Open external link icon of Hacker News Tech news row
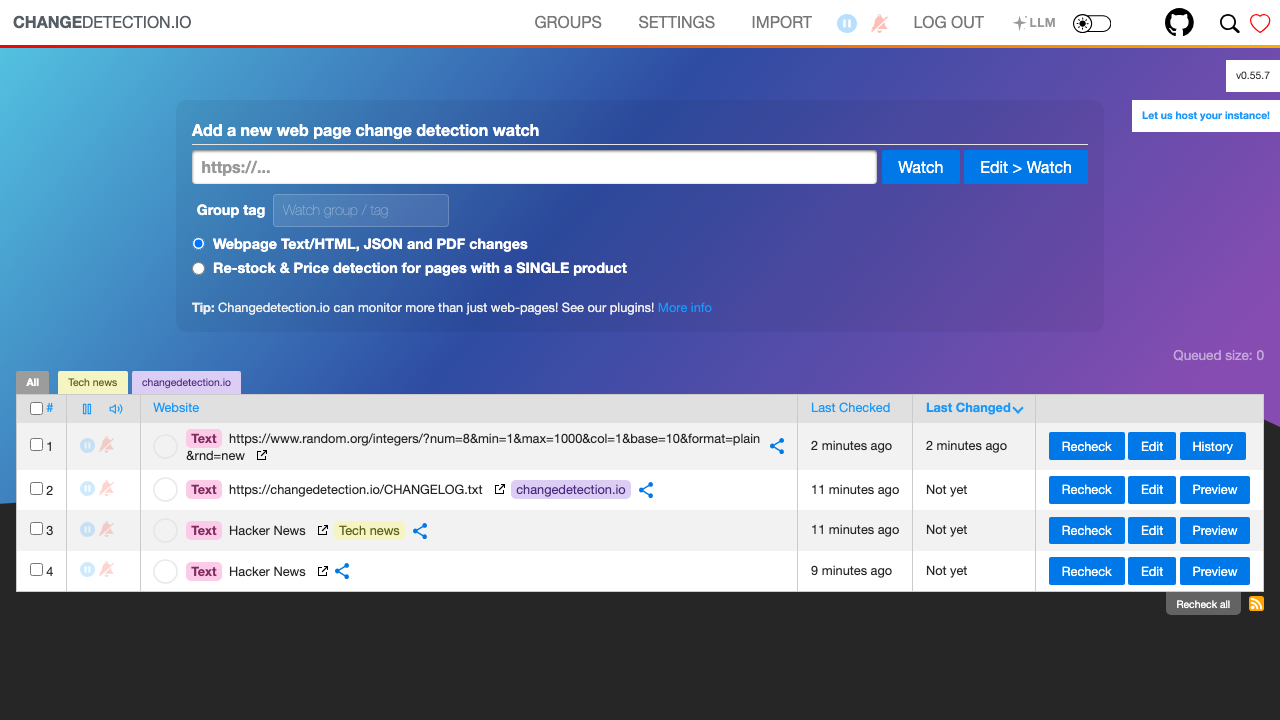The image size is (1280, 720). (323, 531)
